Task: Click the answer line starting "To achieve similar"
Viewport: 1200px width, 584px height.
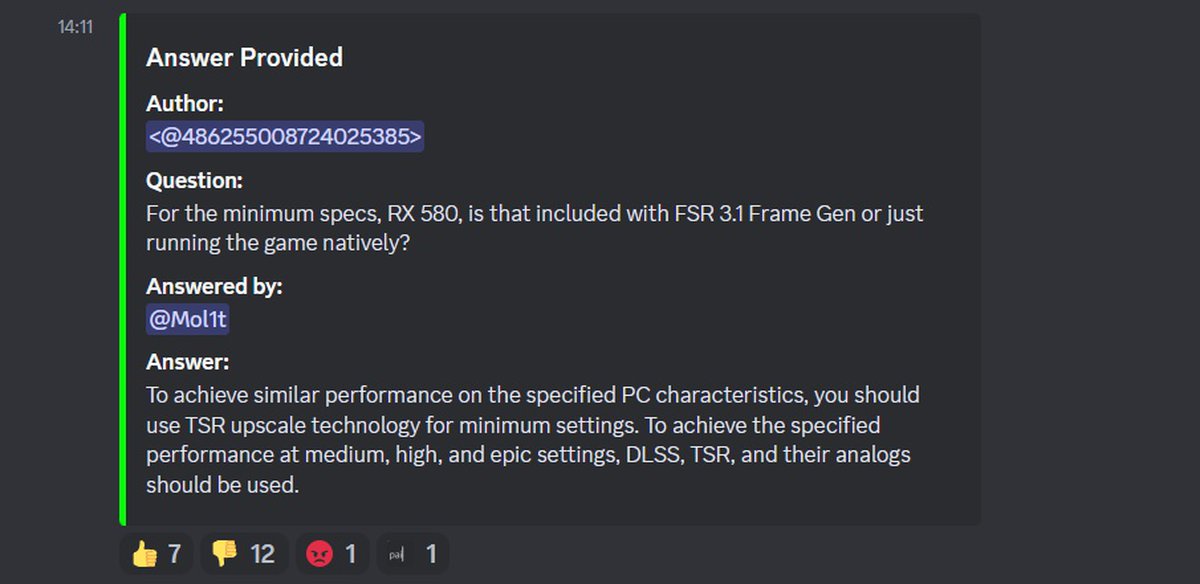Action: click(532, 394)
